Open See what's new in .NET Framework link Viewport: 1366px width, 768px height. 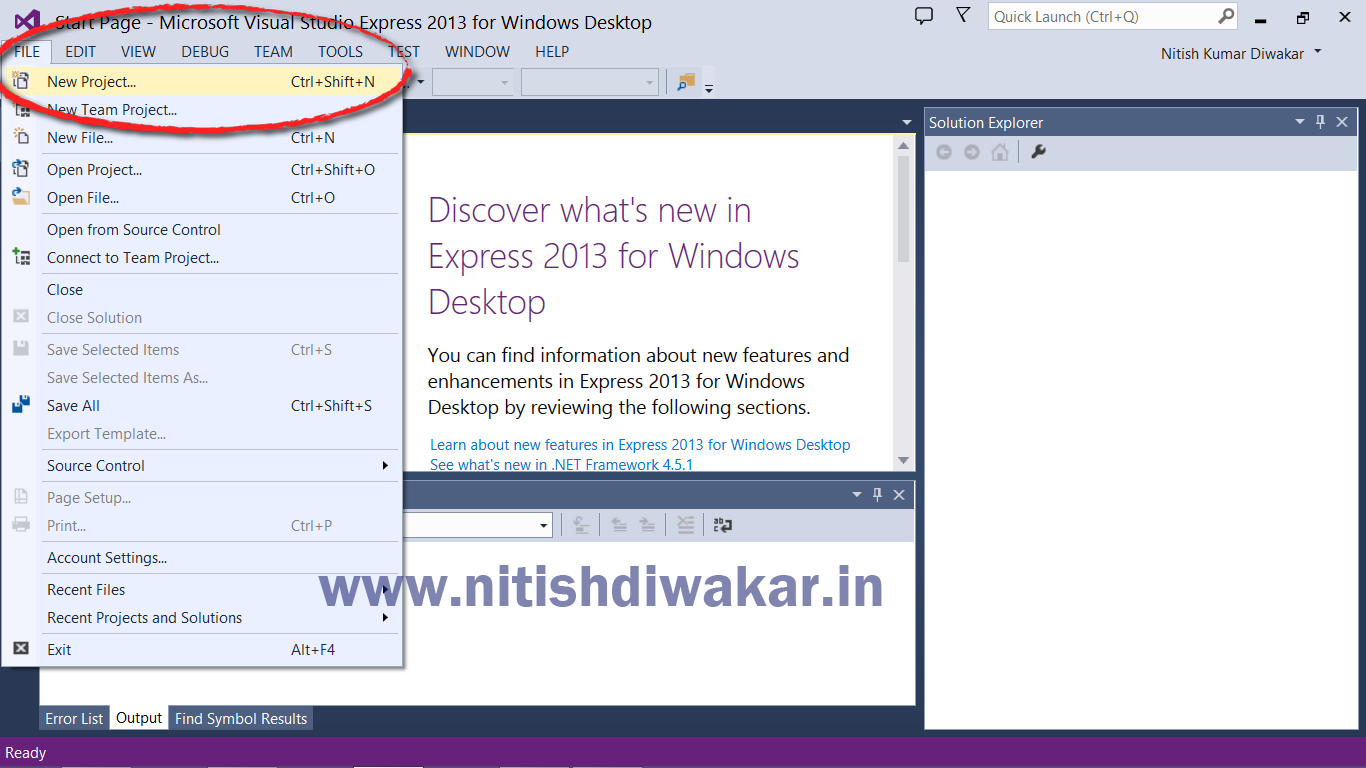(561, 465)
